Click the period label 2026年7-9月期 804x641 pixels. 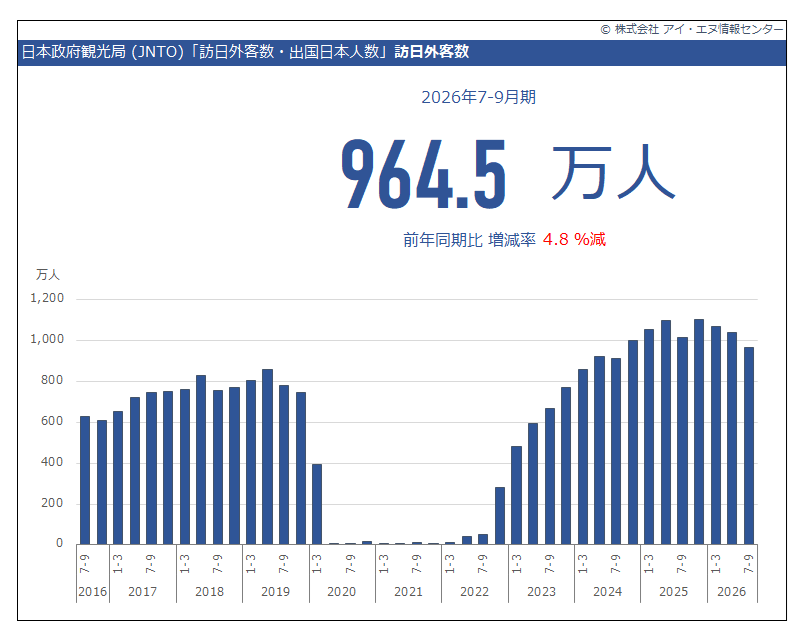(478, 97)
